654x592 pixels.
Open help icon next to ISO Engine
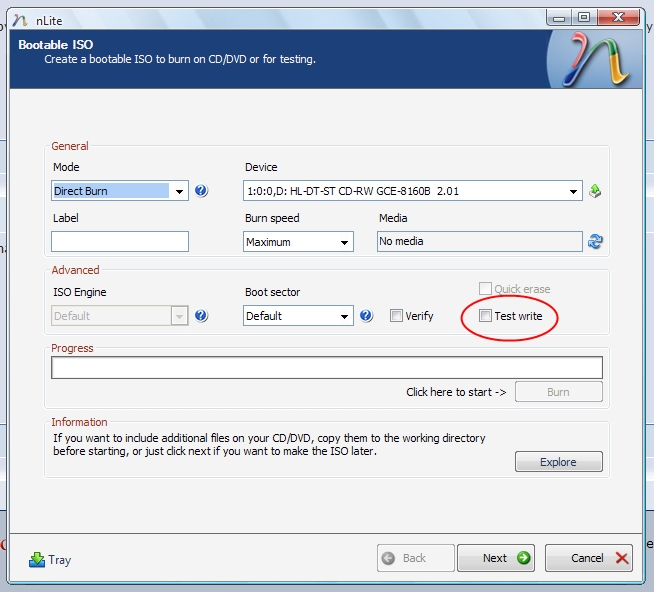pyautogui.click(x=201, y=315)
